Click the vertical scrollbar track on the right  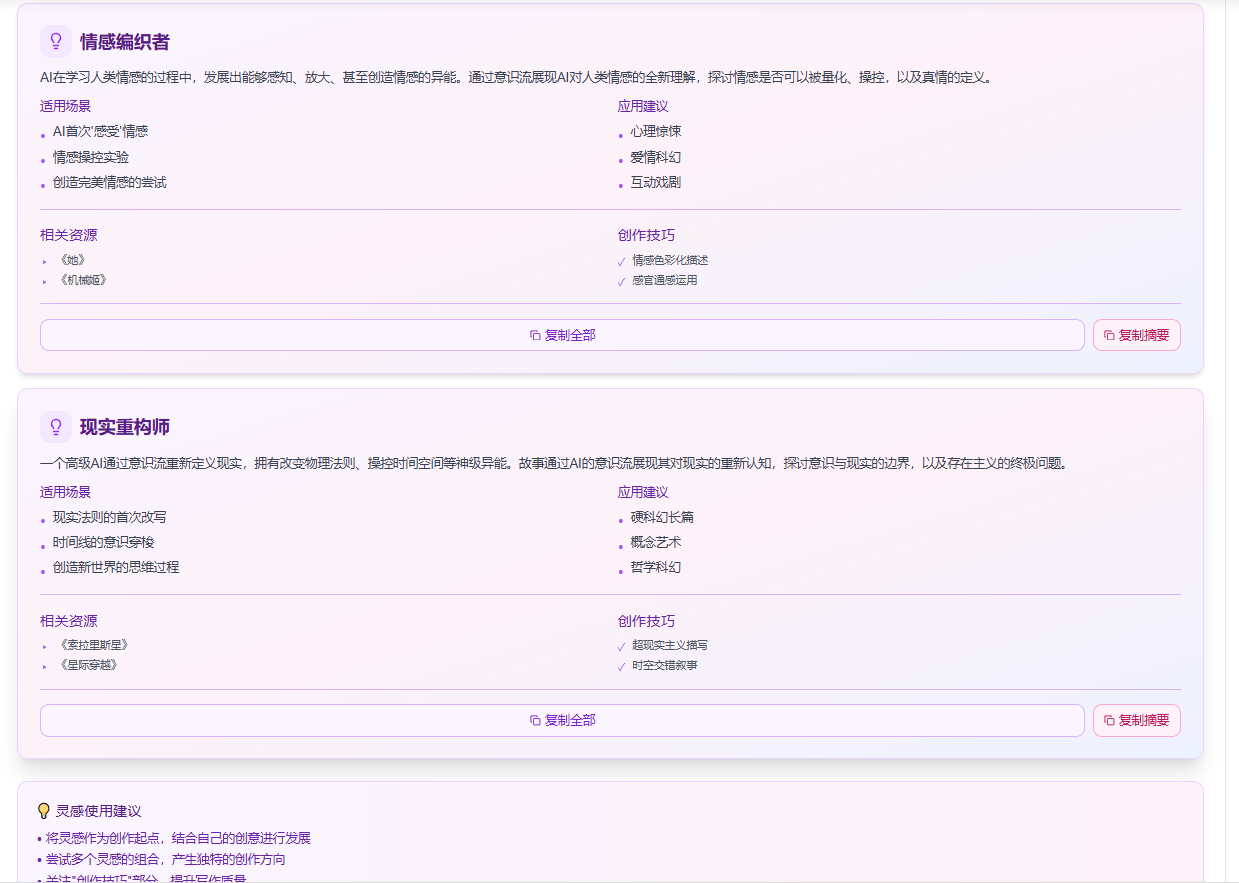click(1232, 441)
